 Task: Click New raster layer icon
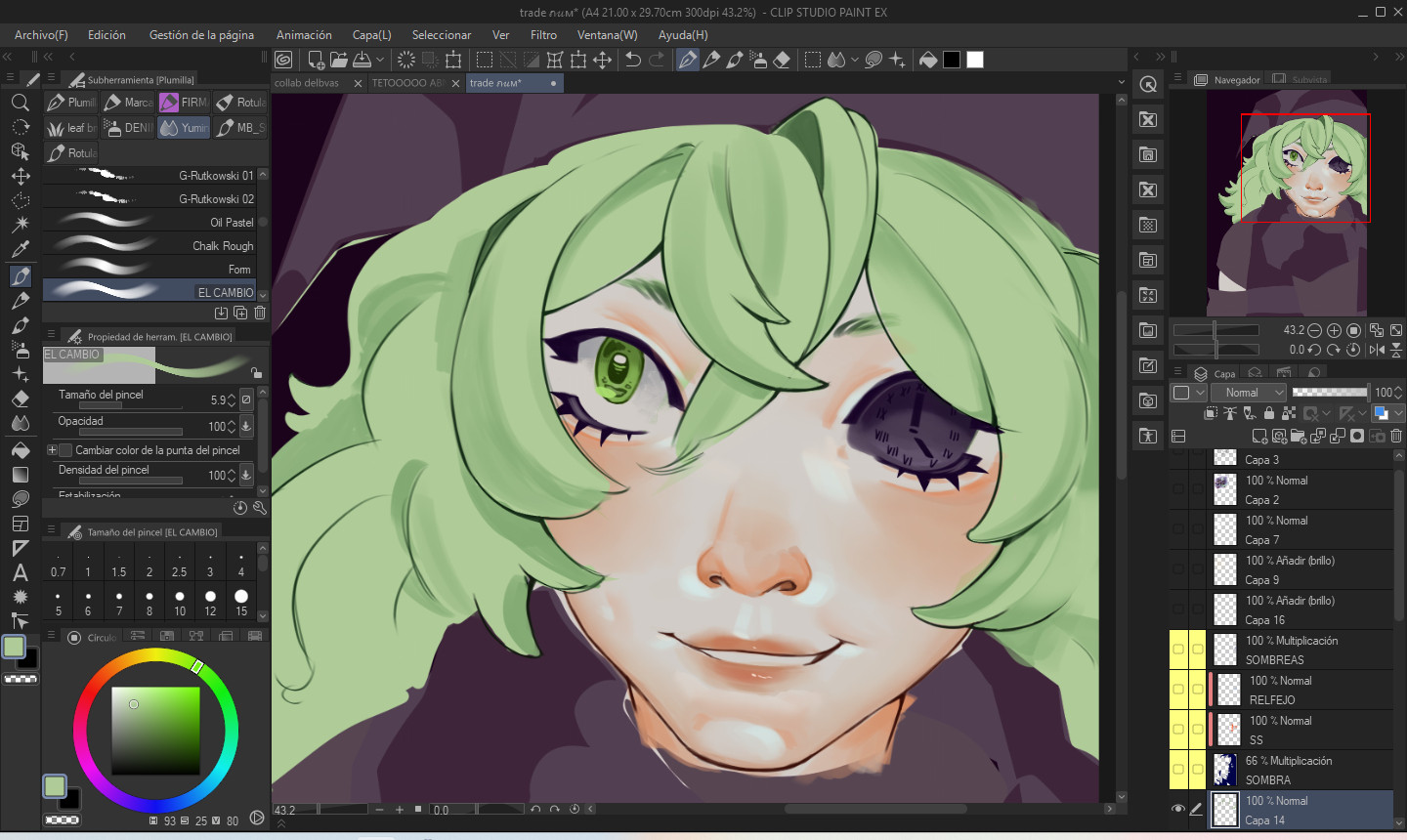pos(1259,436)
